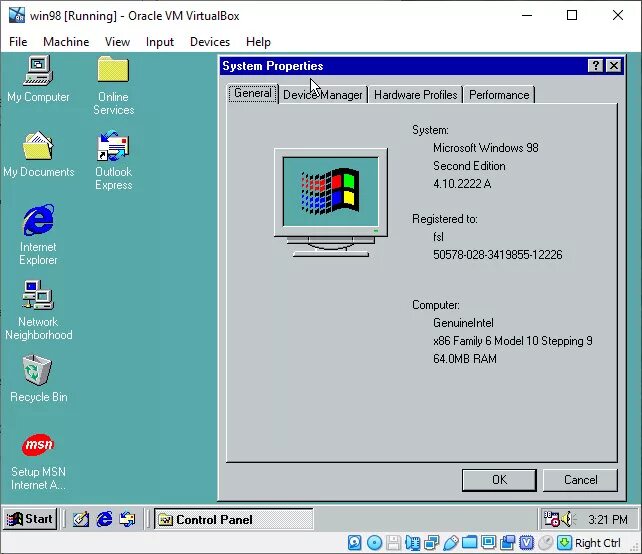Open the Windows 98 Start menu

tap(30, 519)
